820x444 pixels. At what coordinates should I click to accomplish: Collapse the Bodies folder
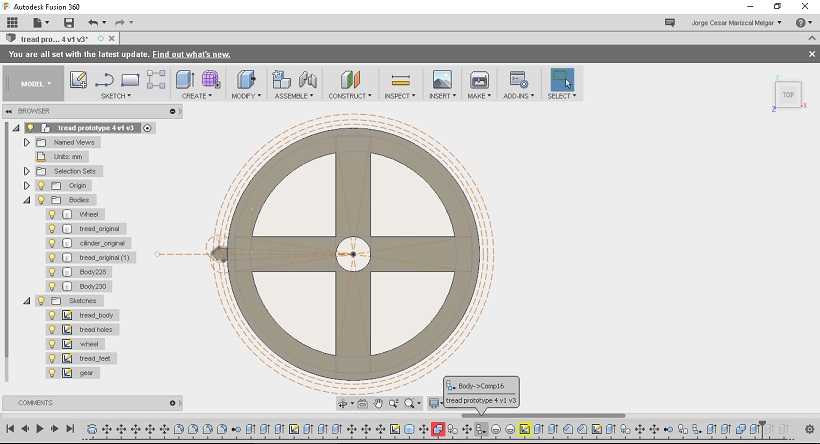27,200
